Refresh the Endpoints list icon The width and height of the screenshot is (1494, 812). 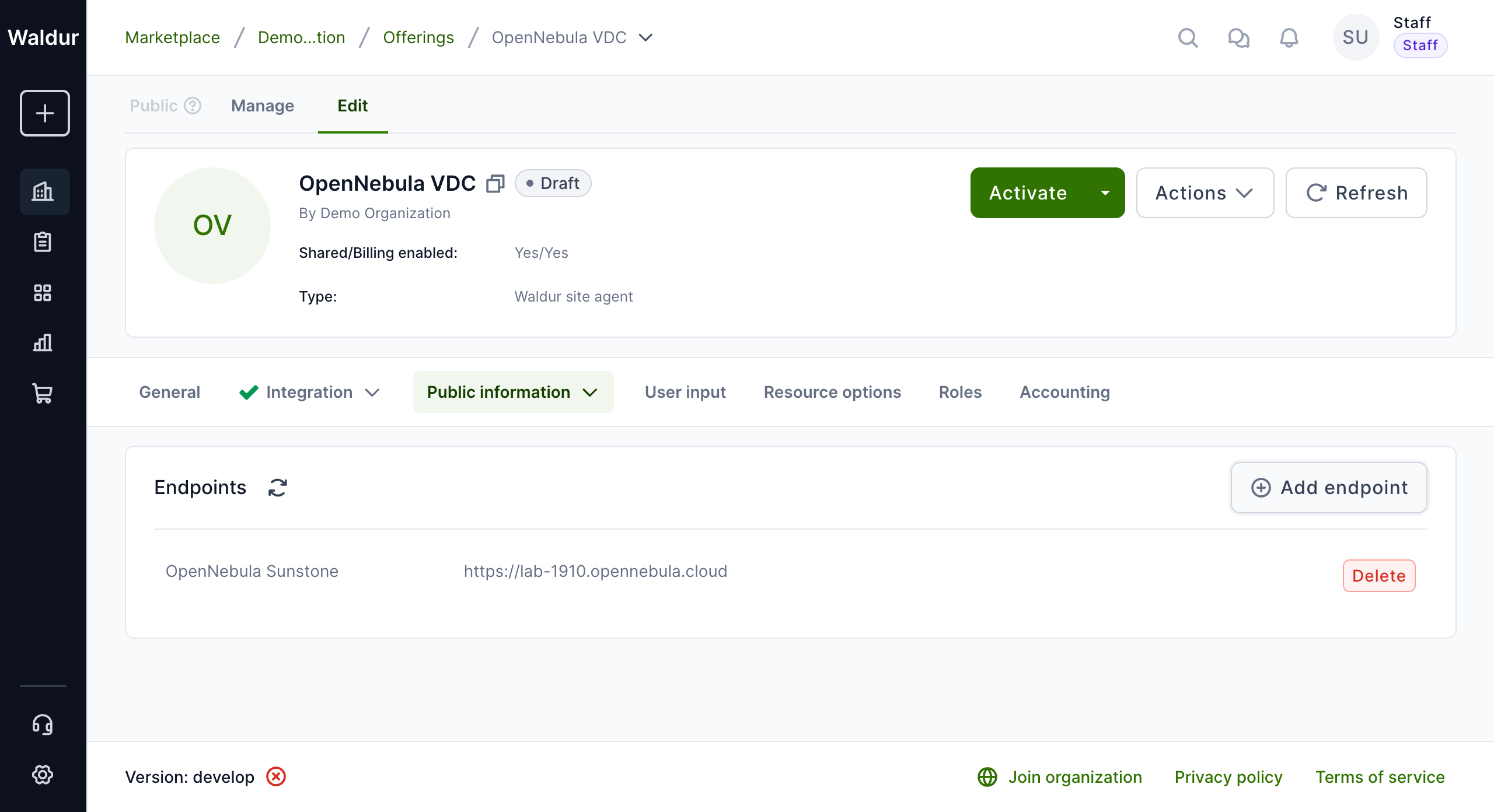point(278,488)
